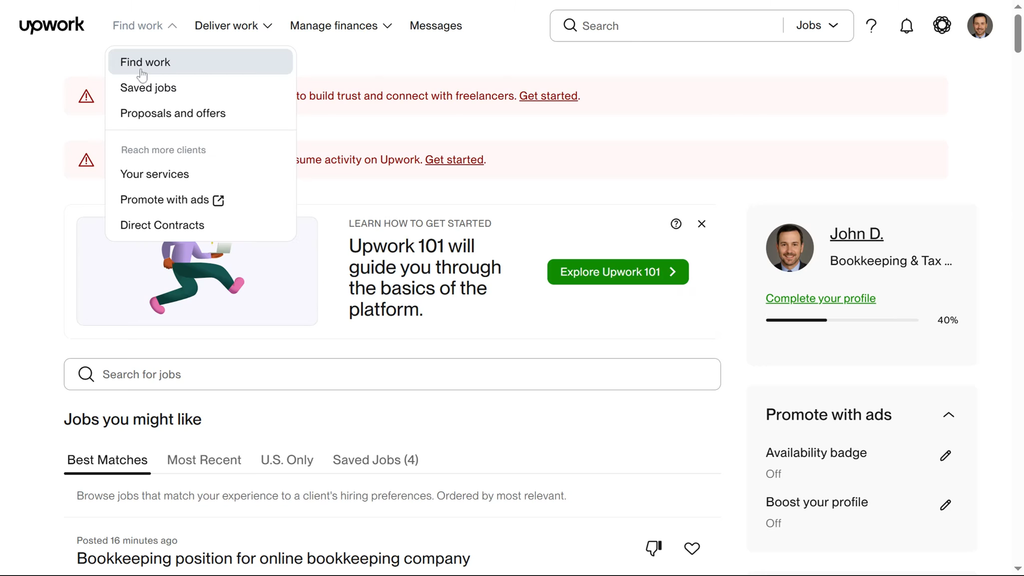Edit the Boost your profile setting
This screenshot has height=576, width=1024.
945,505
